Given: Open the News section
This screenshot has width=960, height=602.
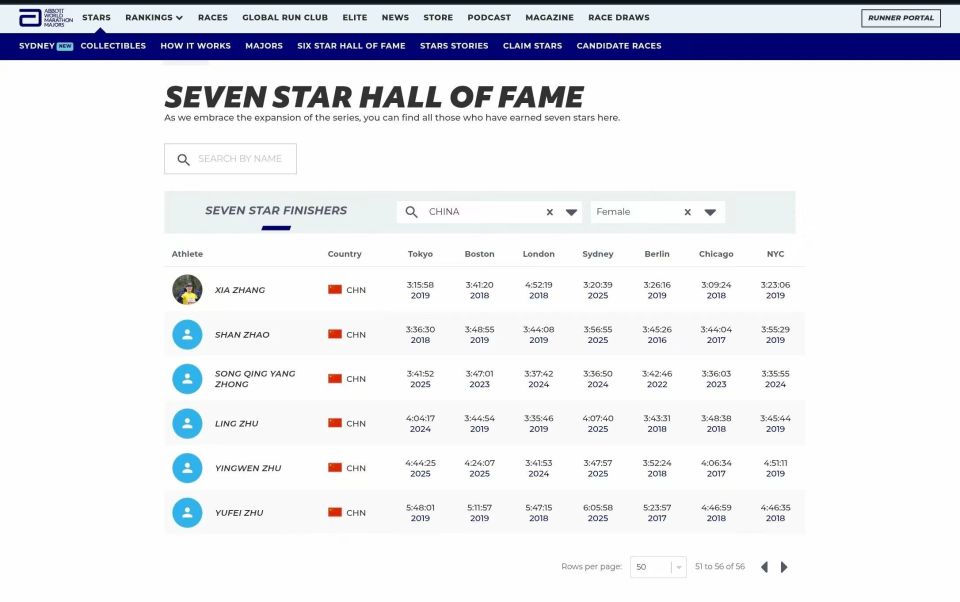Looking at the screenshot, I should [x=396, y=18].
